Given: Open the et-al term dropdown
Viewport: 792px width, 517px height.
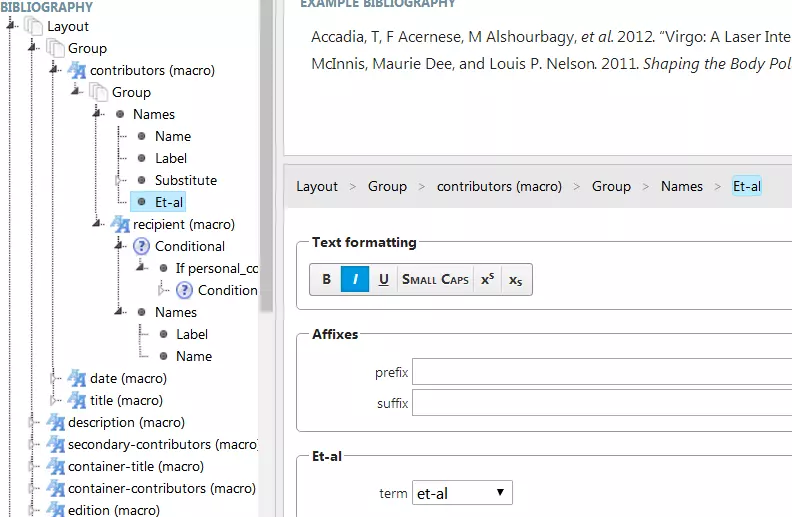Looking at the screenshot, I should point(462,493).
